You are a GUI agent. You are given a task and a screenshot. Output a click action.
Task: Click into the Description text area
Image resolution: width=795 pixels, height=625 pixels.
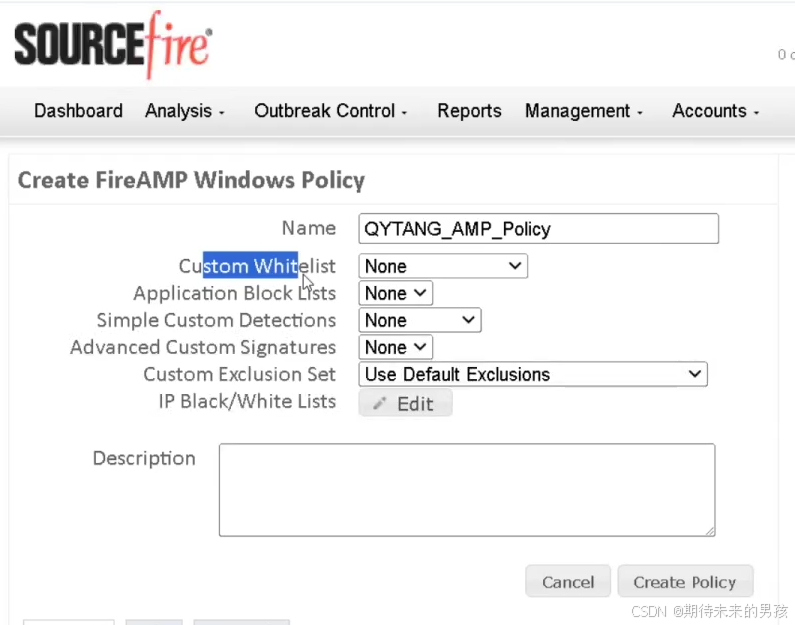467,490
